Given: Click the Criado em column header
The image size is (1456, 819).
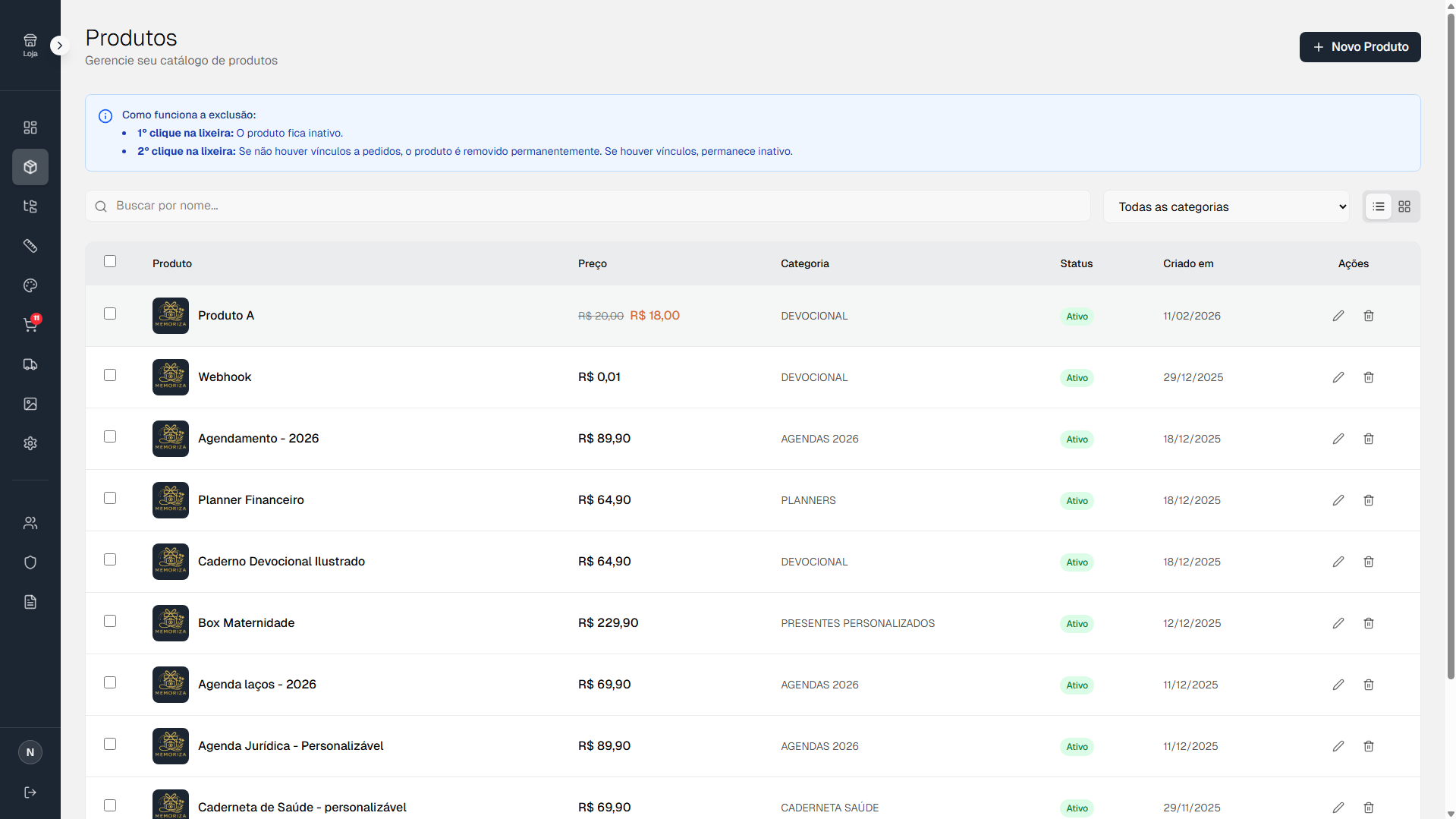Looking at the screenshot, I should [x=1188, y=263].
